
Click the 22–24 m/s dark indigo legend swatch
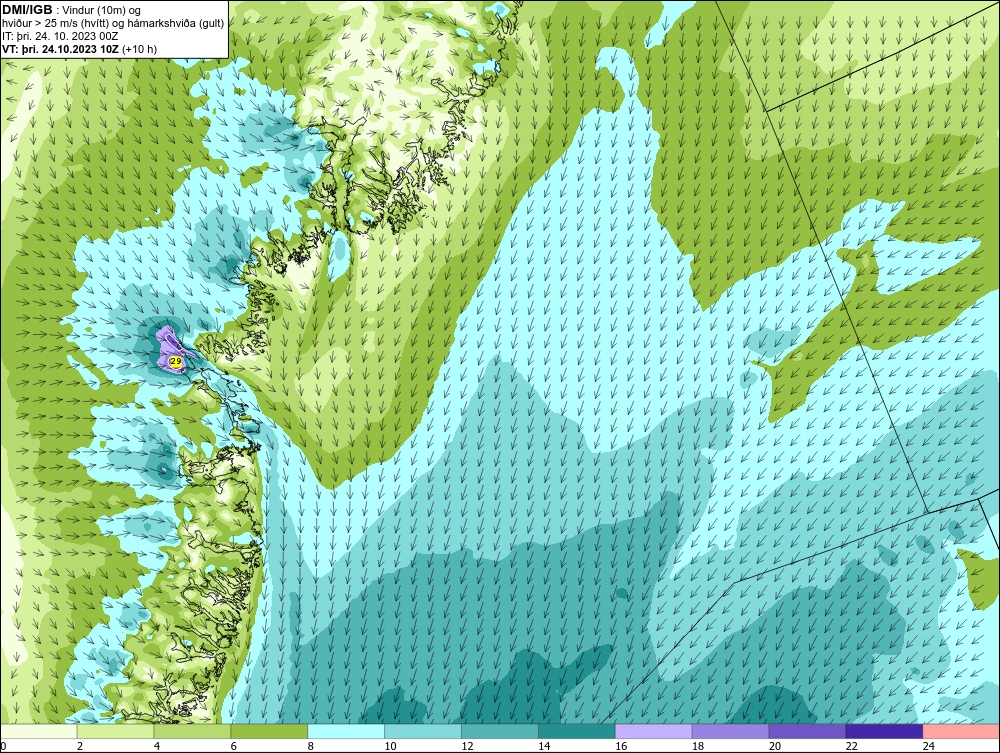pos(885,731)
